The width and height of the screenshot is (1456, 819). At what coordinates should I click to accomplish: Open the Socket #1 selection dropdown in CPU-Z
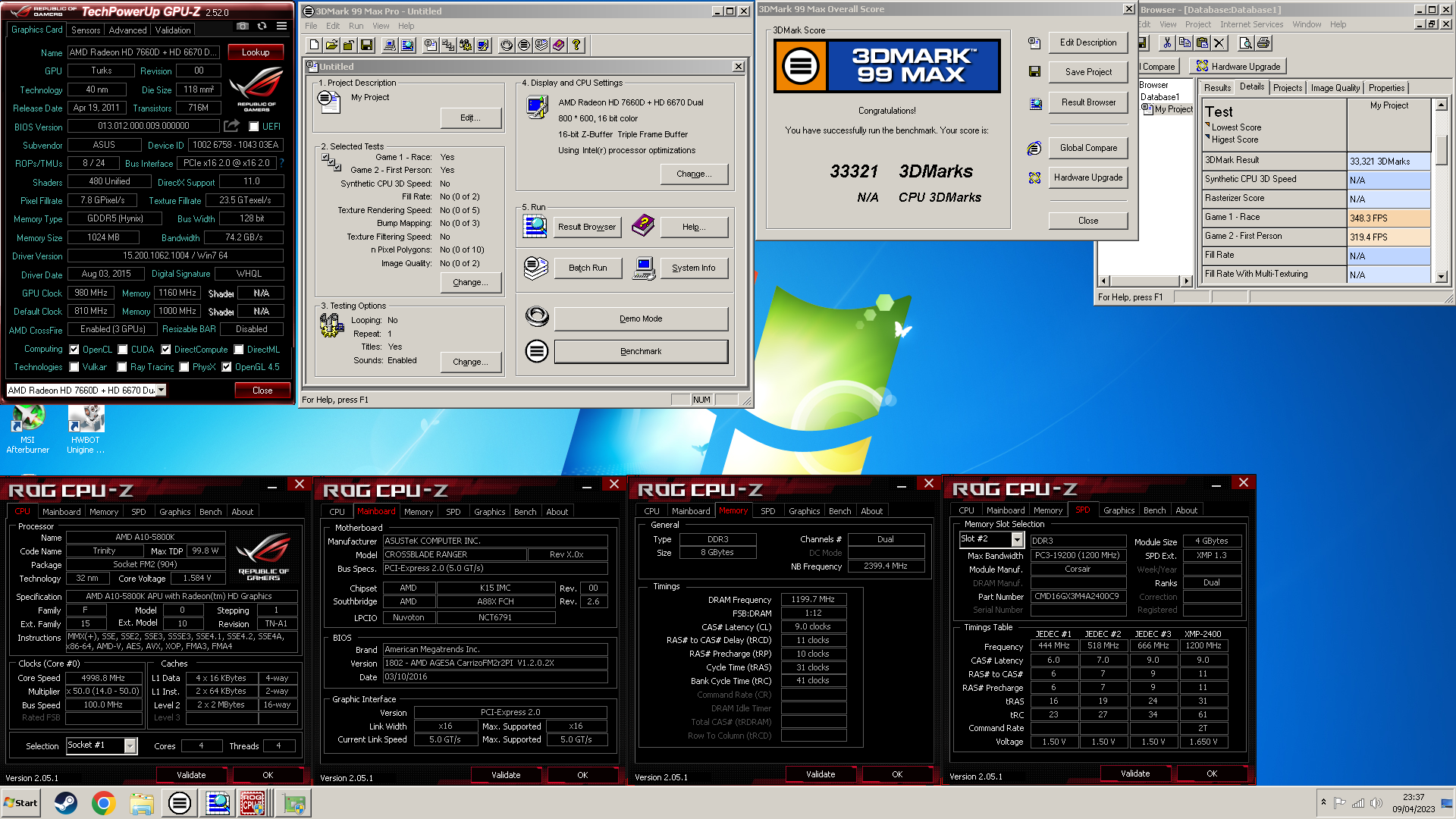[x=130, y=746]
